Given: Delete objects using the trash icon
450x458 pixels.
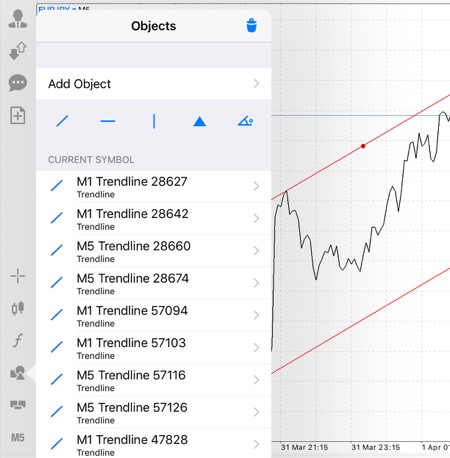Looking at the screenshot, I should pos(252,25).
